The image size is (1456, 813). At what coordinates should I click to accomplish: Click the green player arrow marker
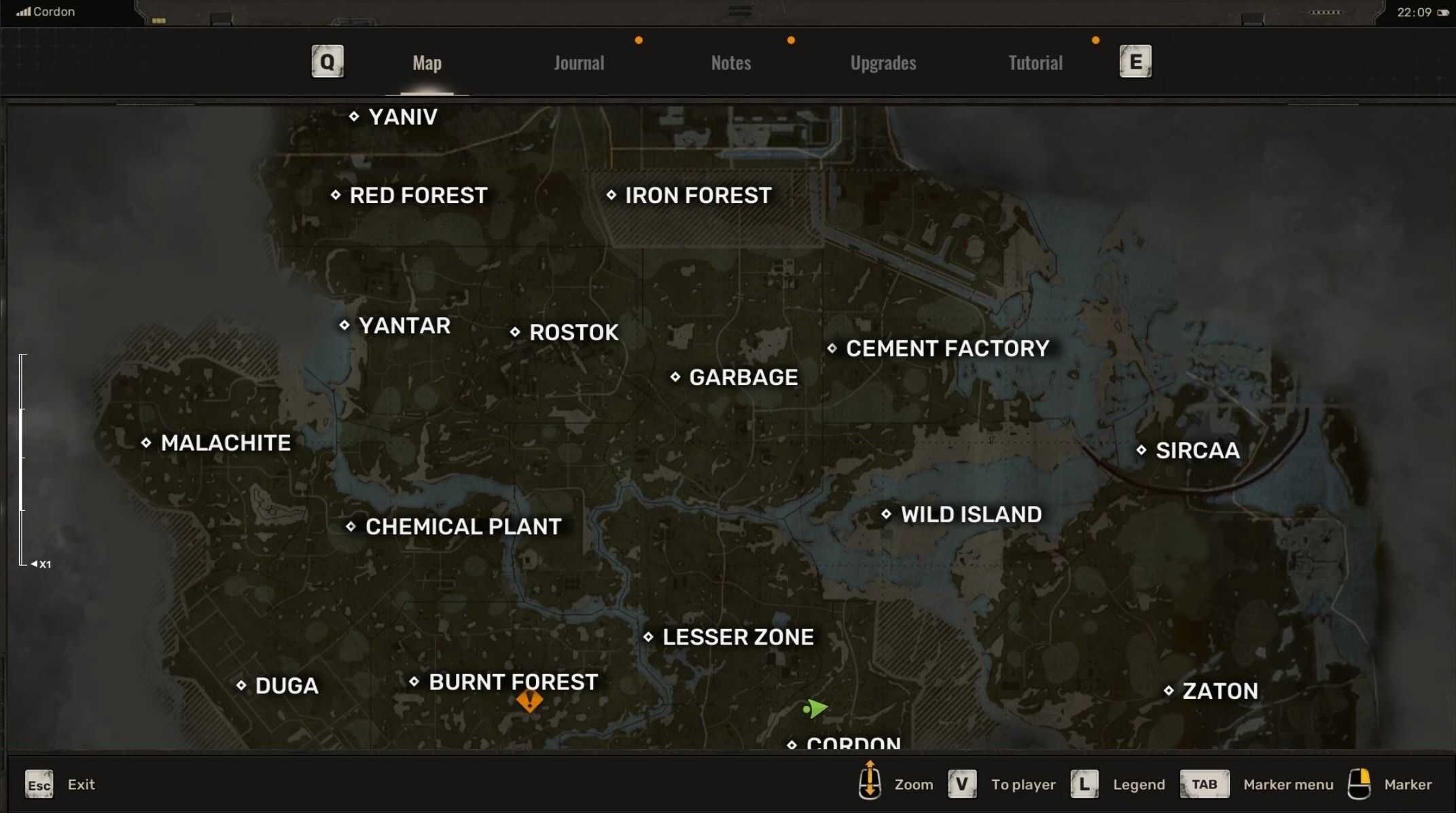(x=815, y=708)
